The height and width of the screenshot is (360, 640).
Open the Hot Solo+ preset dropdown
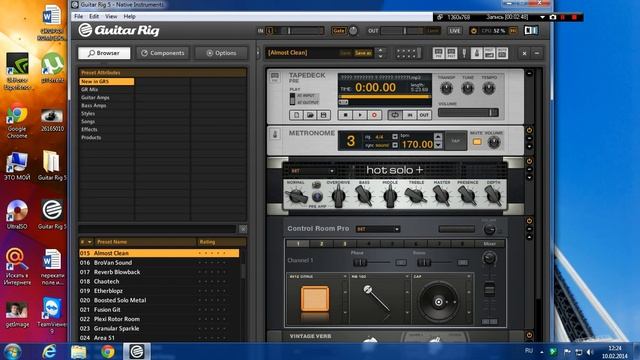(x=312, y=171)
